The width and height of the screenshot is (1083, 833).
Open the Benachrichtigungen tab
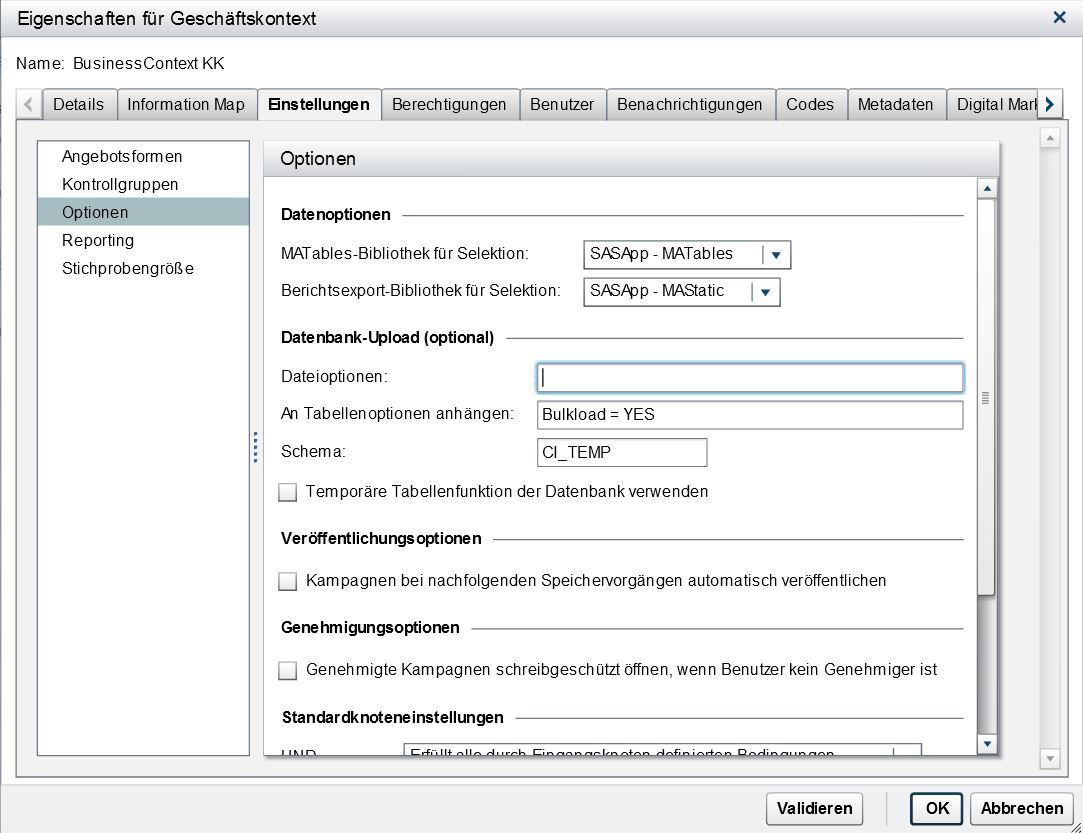click(690, 104)
